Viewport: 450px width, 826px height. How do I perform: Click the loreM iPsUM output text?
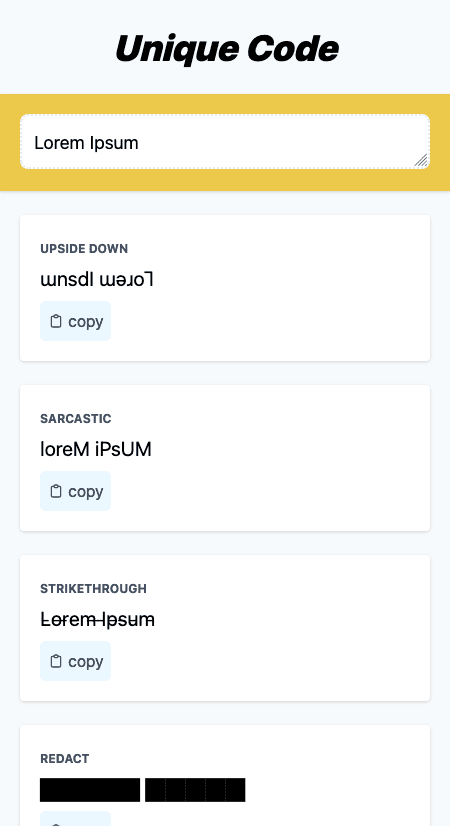click(96, 450)
